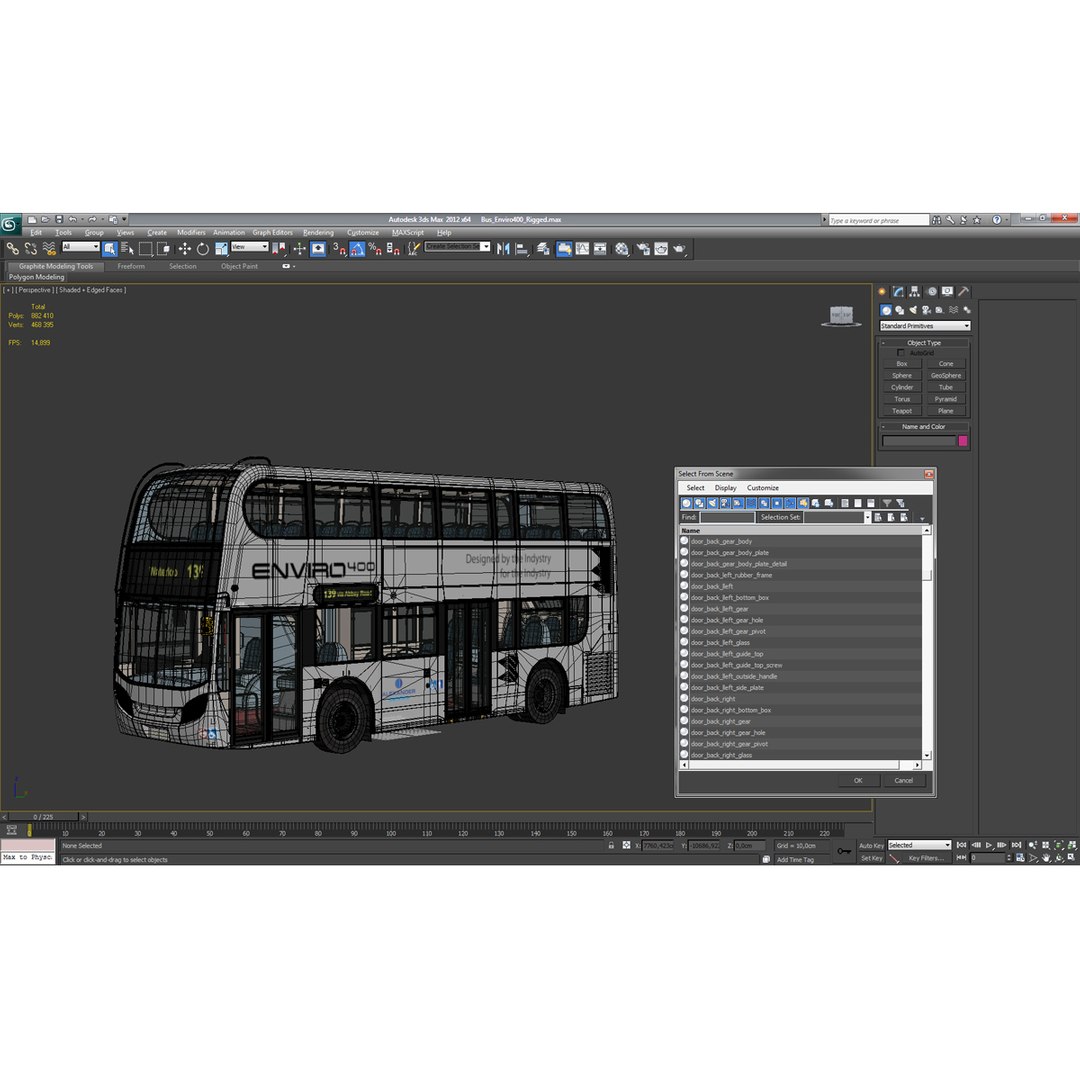The image size is (1080, 1080).
Task: Select the Select and Link tool
Action: [x=12, y=249]
